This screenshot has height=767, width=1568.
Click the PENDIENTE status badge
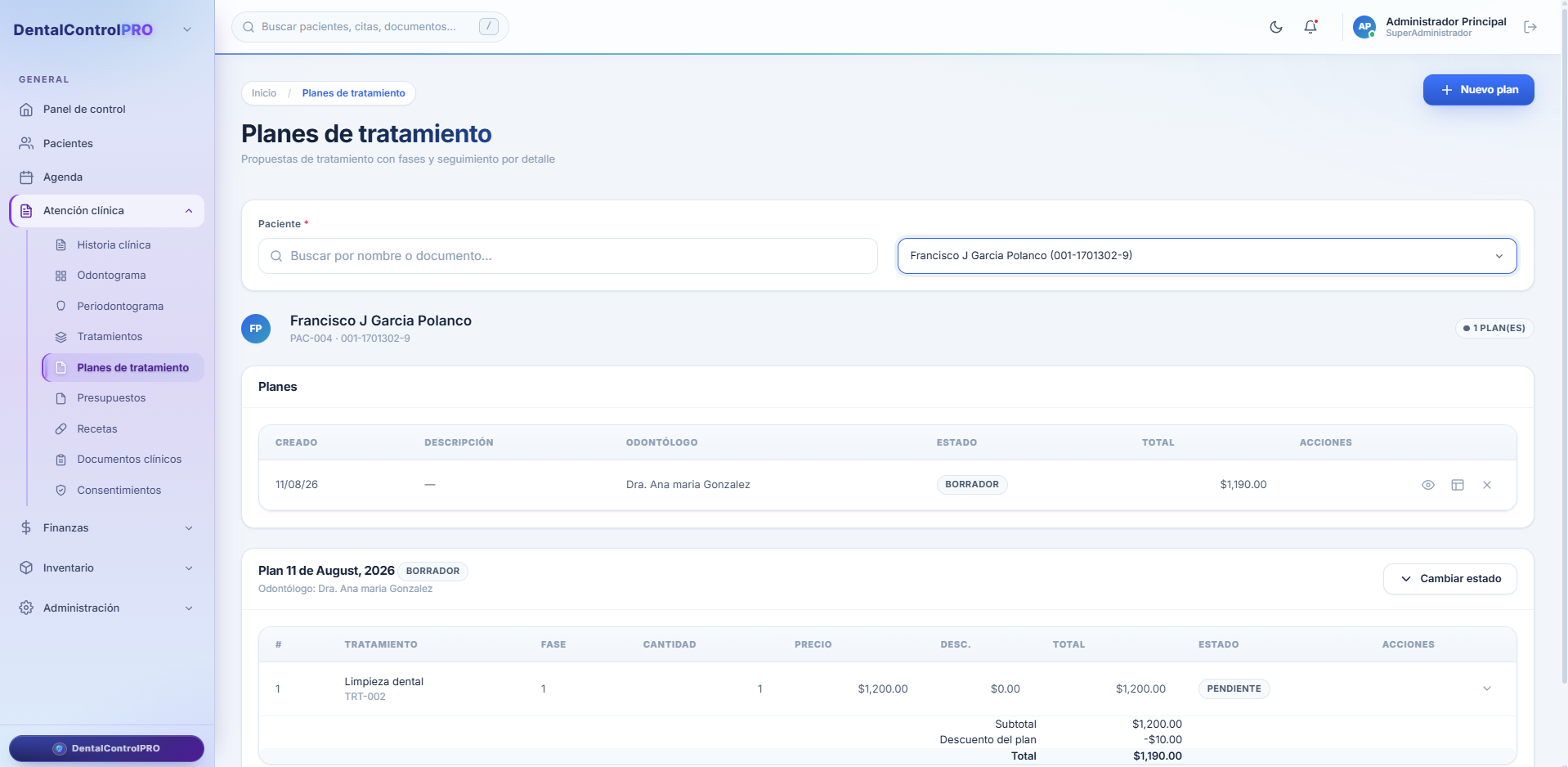[1234, 689]
